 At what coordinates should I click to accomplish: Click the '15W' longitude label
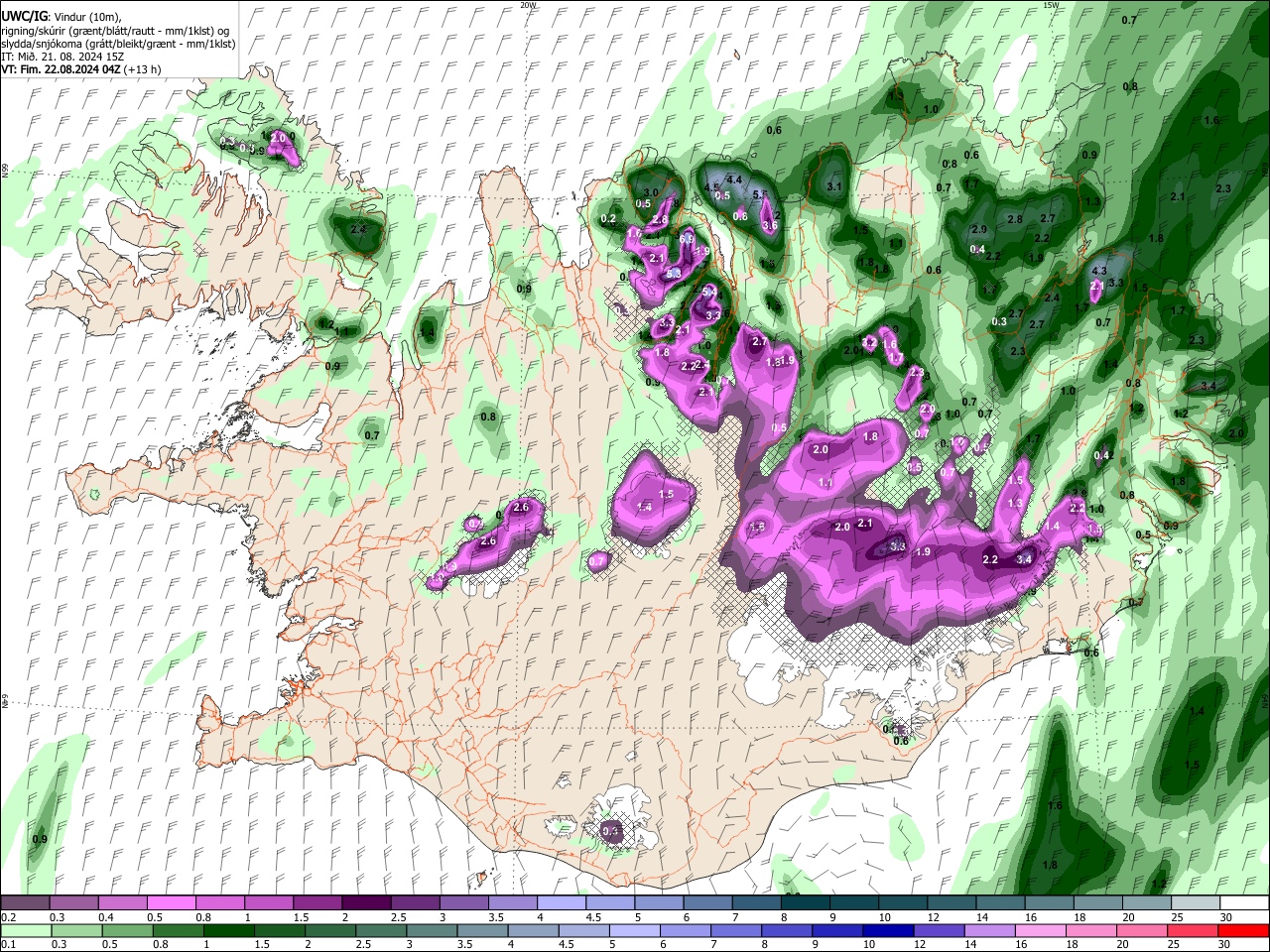[x=1051, y=5]
